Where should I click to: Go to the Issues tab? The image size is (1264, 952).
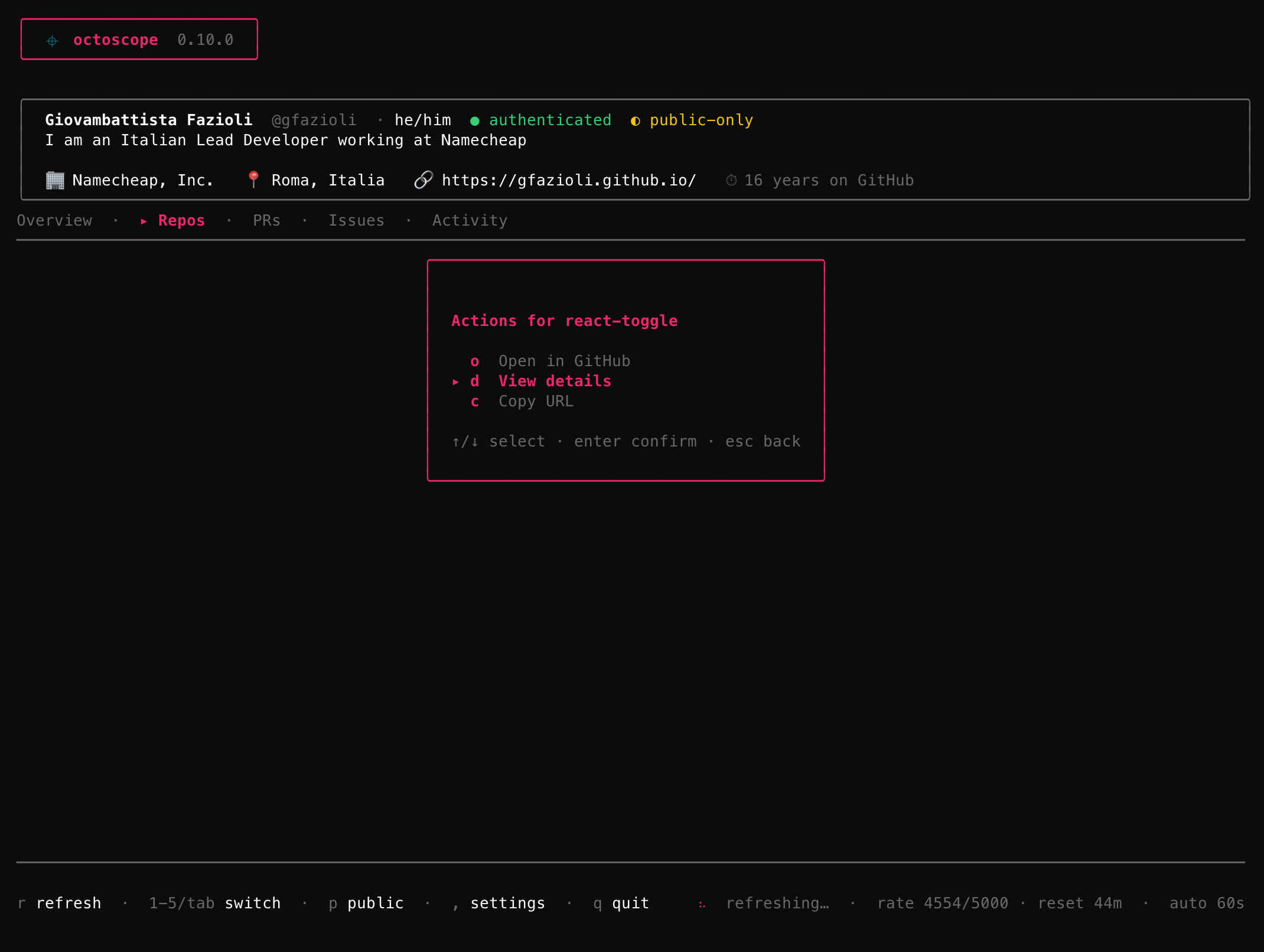pyautogui.click(x=356, y=220)
